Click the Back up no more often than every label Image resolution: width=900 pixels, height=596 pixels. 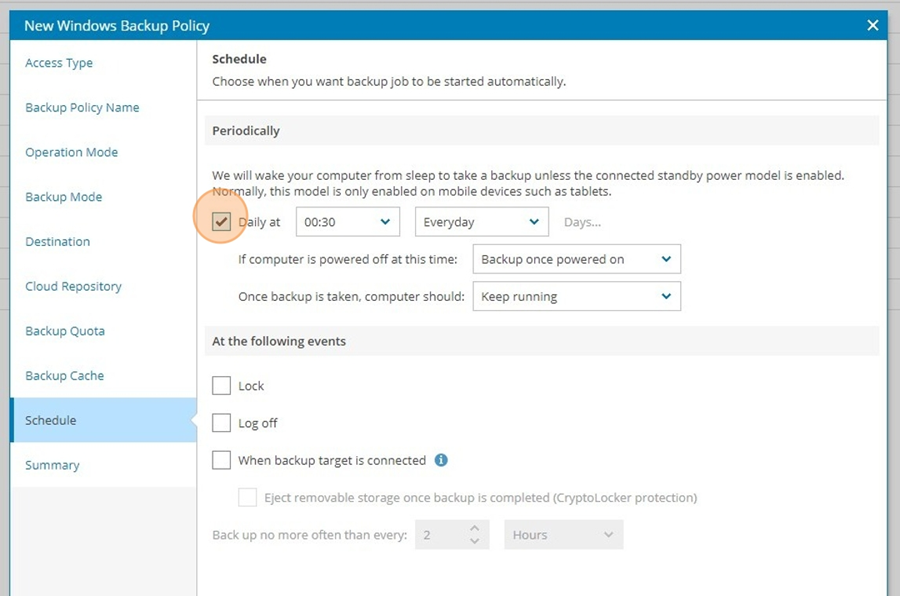[309, 535]
